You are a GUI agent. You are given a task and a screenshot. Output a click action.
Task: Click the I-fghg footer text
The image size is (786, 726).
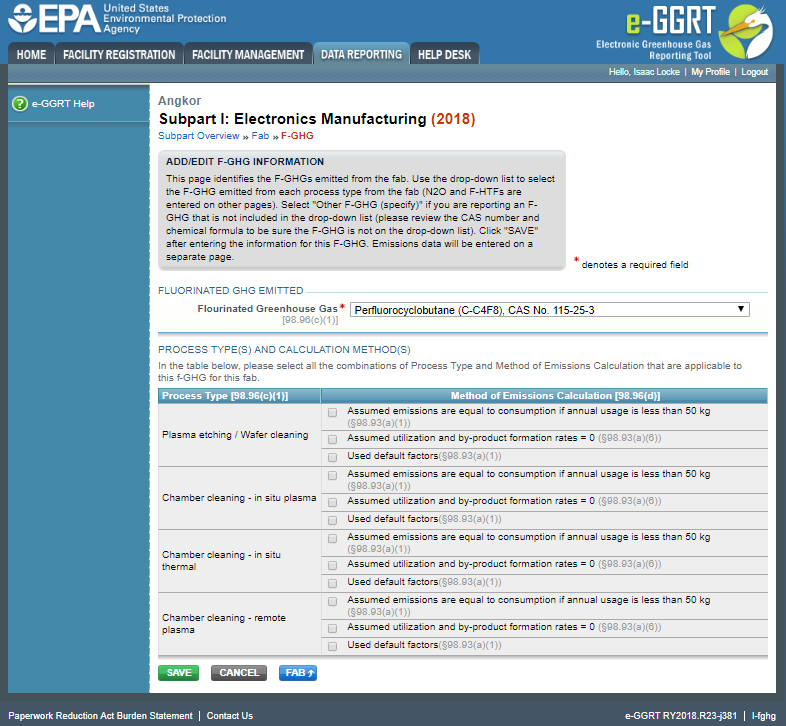[x=764, y=716]
